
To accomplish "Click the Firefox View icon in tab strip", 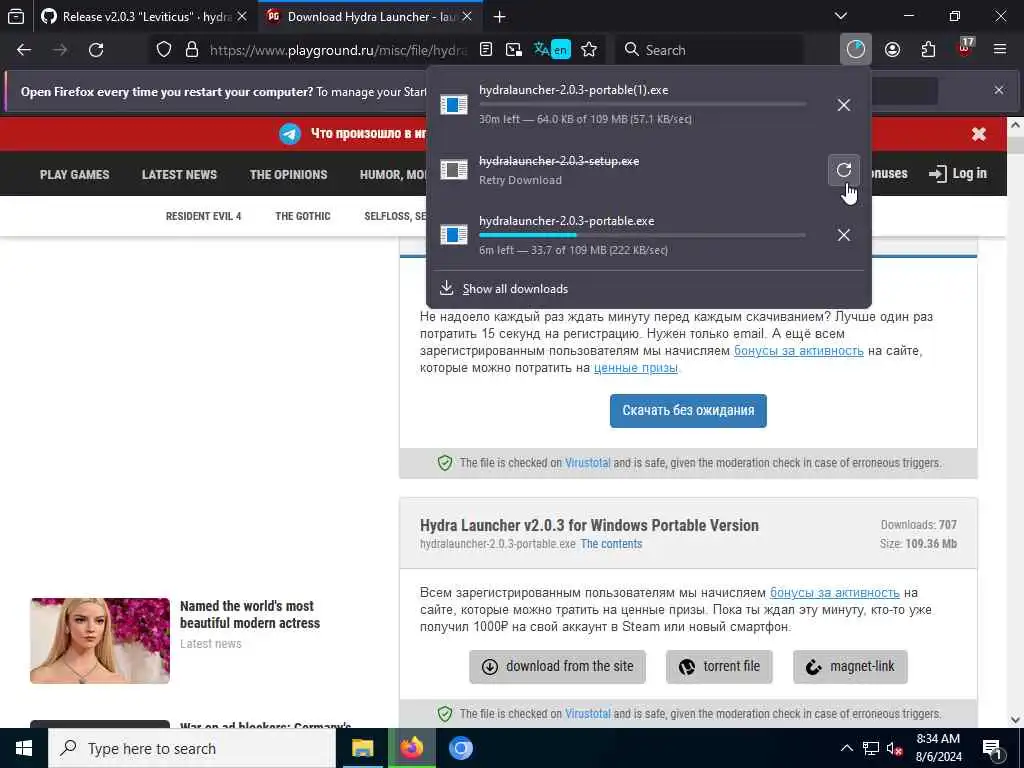I will pyautogui.click(x=16, y=16).
